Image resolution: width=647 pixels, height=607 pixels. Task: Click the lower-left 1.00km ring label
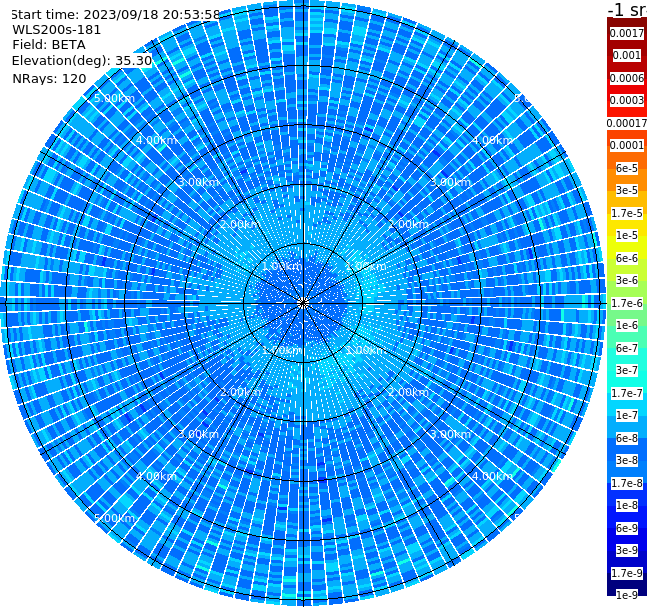[283, 350]
